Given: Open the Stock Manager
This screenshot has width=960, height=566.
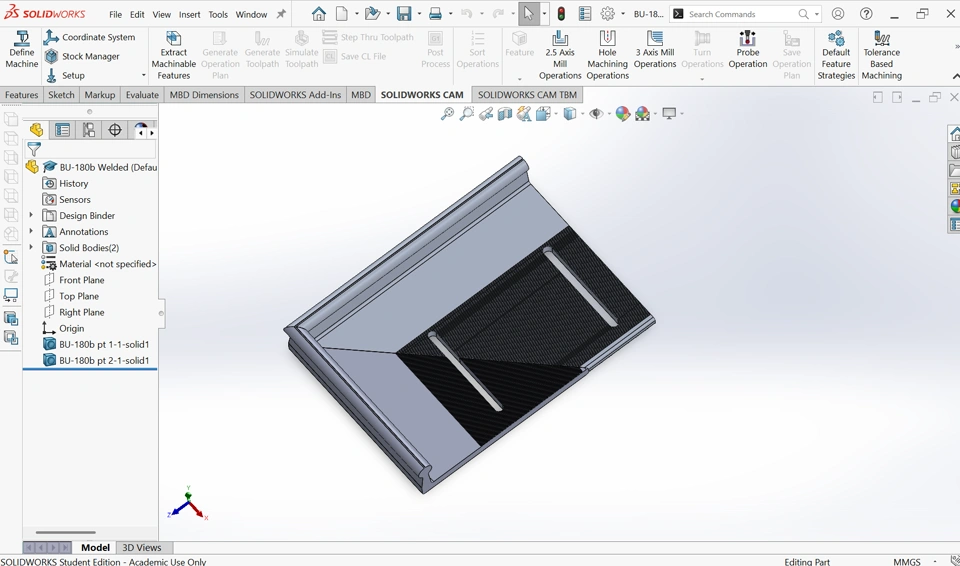Looking at the screenshot, I should click(82, 56).
